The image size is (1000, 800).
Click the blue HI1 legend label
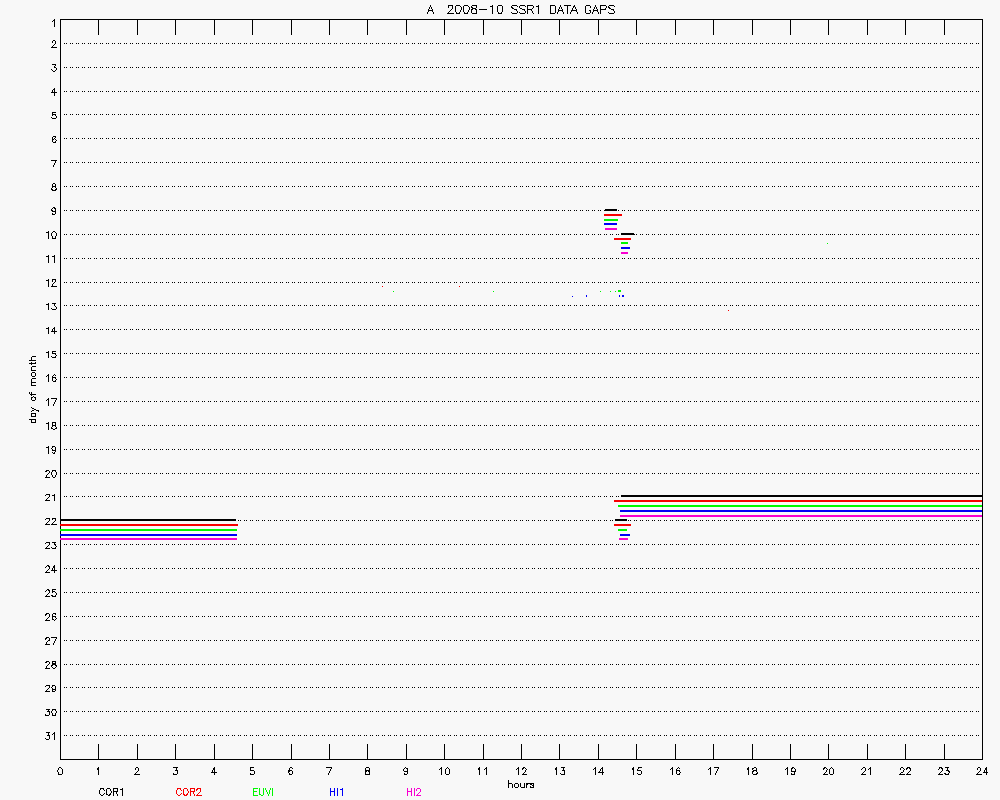pos(336,792)
